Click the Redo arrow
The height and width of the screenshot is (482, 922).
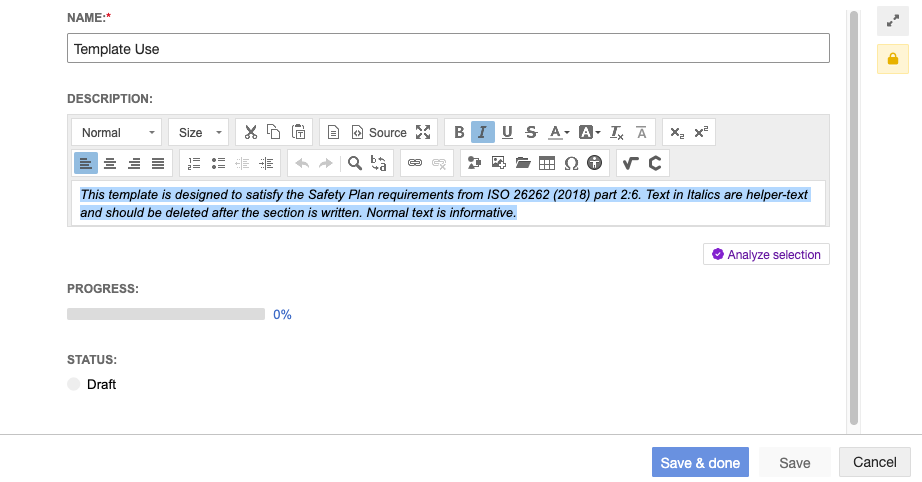326,163
